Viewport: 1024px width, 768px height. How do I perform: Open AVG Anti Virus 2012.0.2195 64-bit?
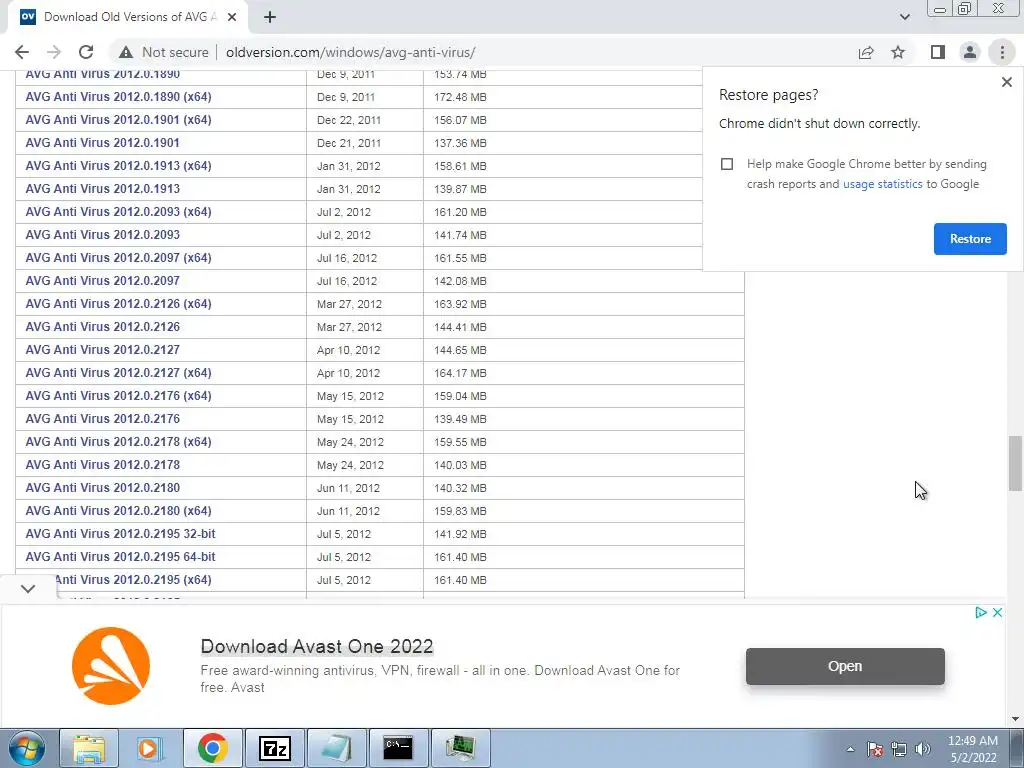coord(120,557)
